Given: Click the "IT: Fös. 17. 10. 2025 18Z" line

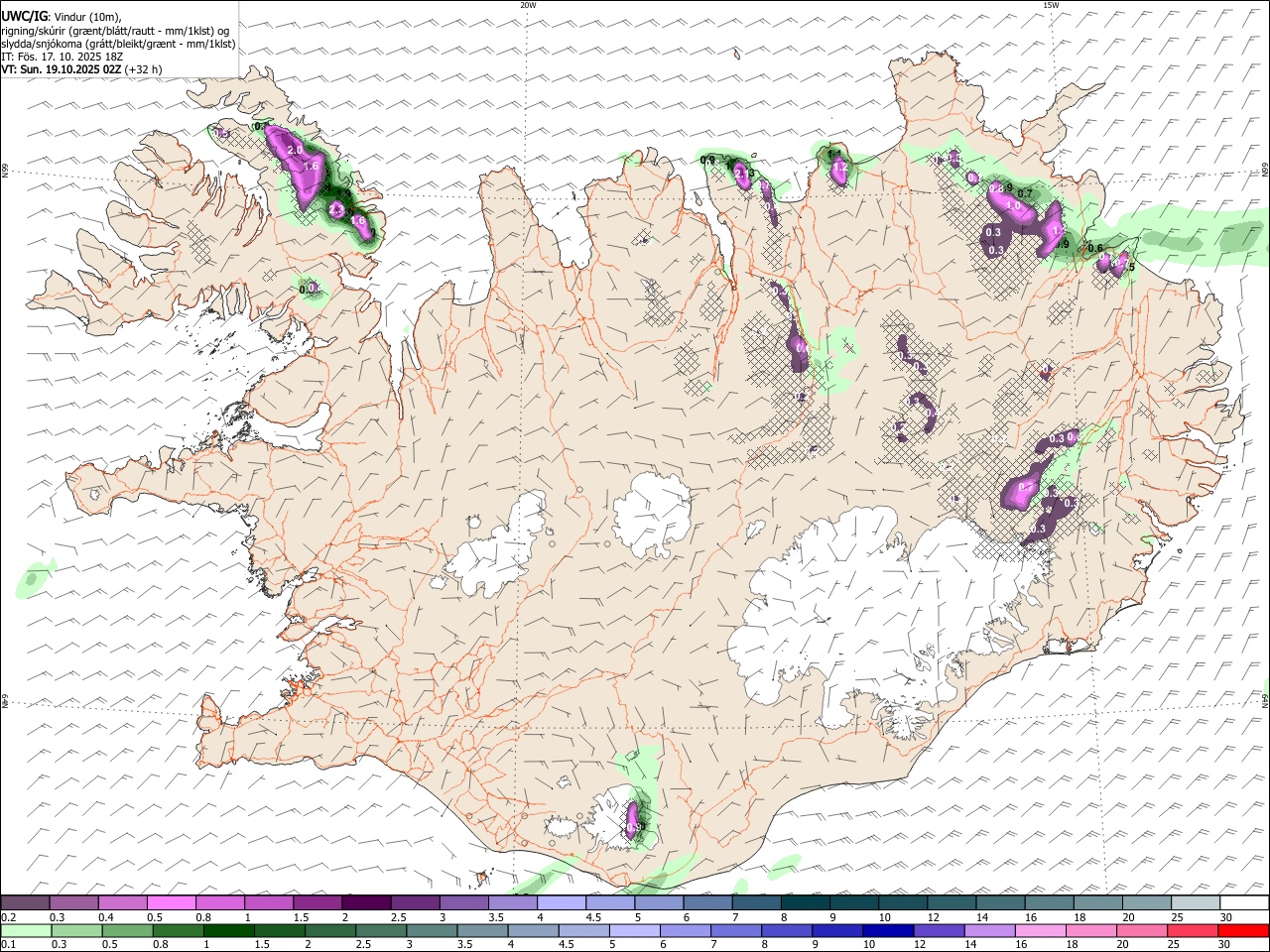Looking at the screenshot, I should (62, 57).
